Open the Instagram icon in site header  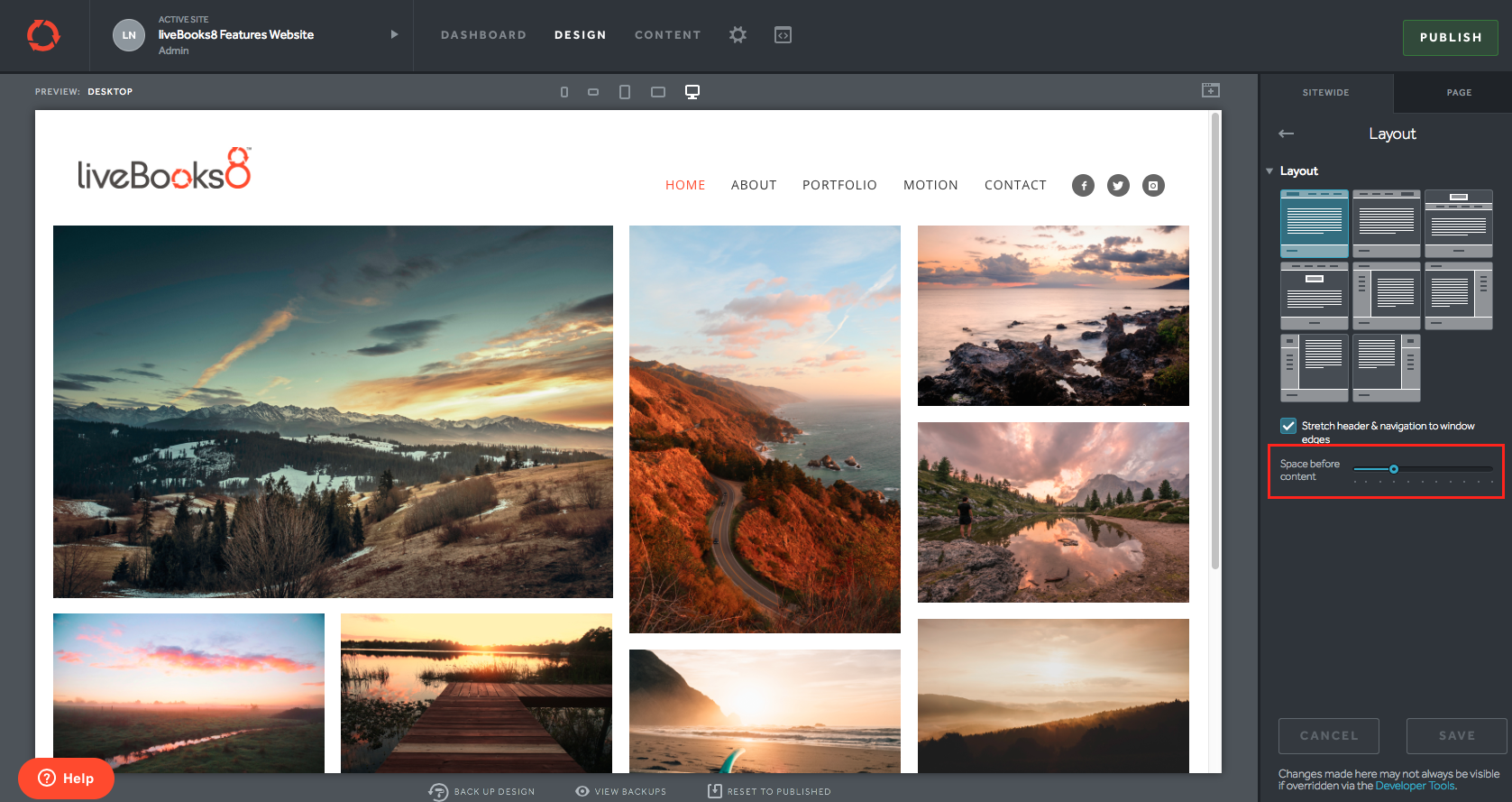tap(1153, 186)
